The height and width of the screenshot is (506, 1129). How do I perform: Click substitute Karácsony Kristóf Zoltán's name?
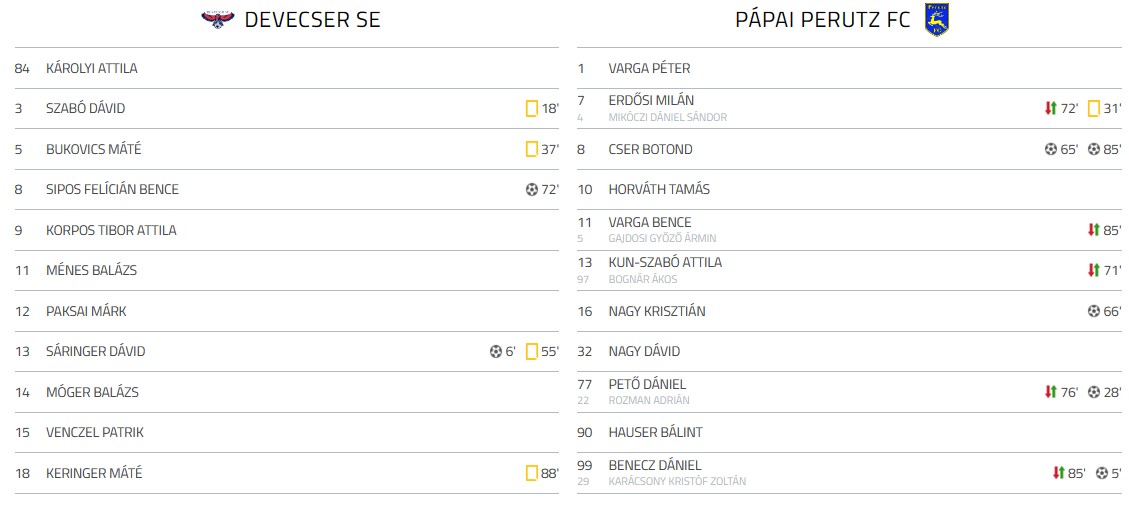(x=677, y=482)
